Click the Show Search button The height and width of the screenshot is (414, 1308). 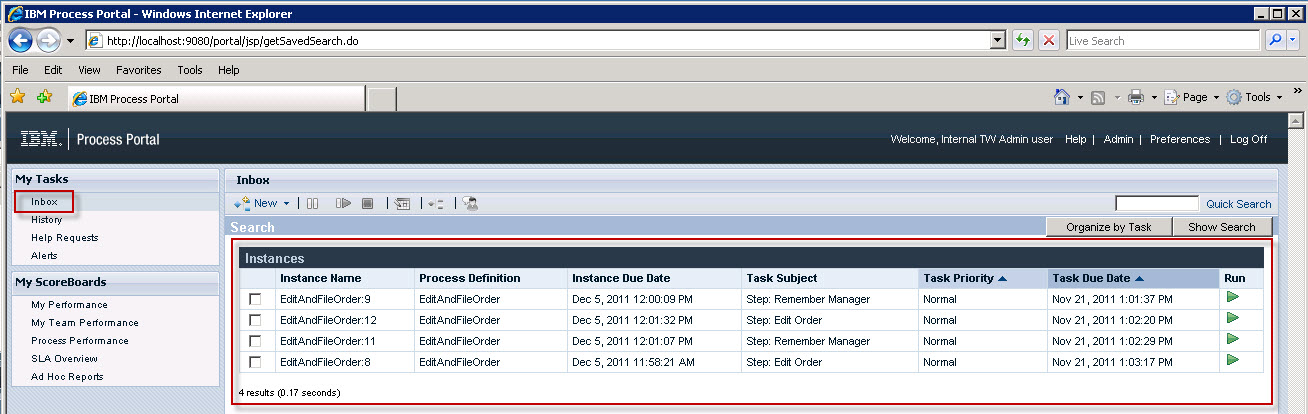pos(1221,227)
